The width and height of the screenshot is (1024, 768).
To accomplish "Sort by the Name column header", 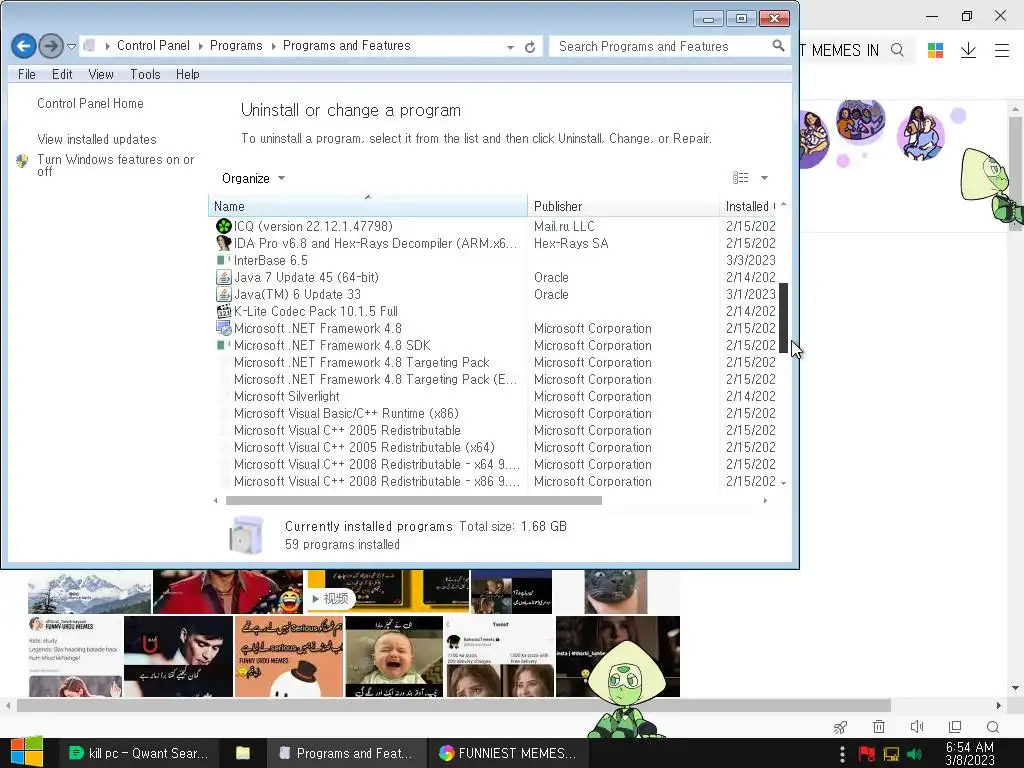I will point(368,206).
